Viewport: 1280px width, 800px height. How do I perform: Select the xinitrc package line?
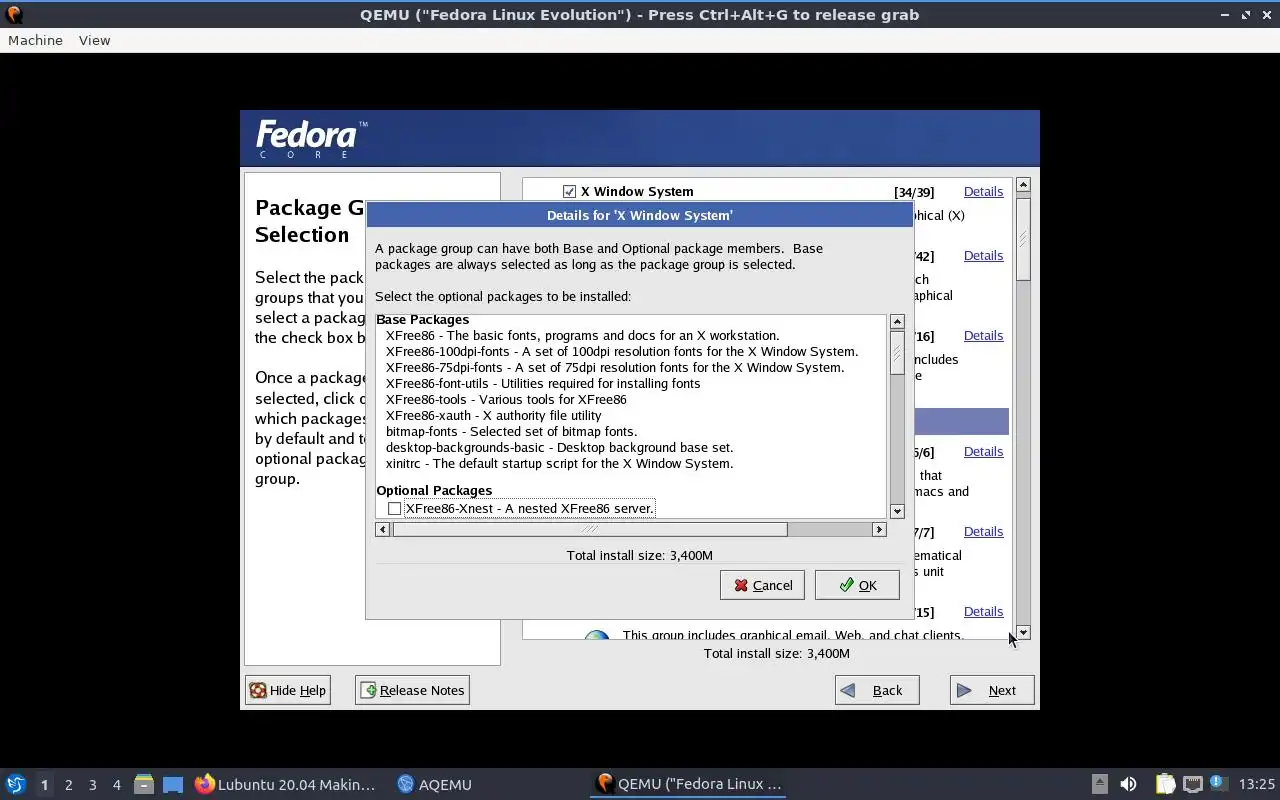pos(559,463)
